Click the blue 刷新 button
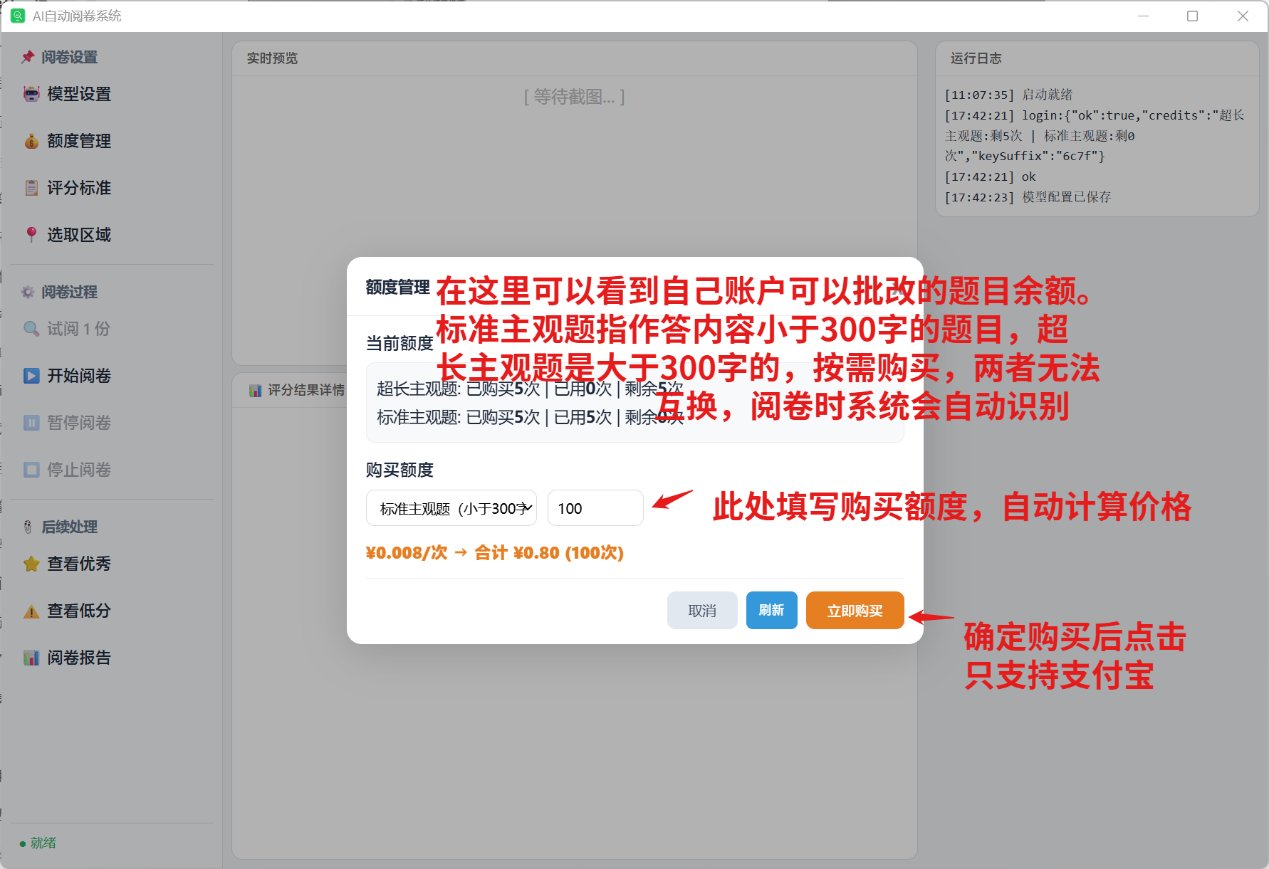 [771, 610]
